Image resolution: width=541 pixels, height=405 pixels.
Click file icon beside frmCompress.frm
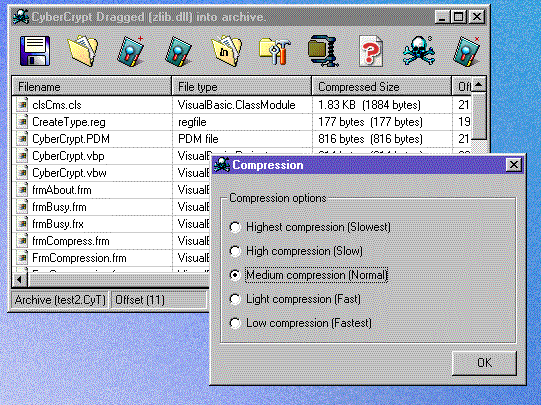coord(22,241)
